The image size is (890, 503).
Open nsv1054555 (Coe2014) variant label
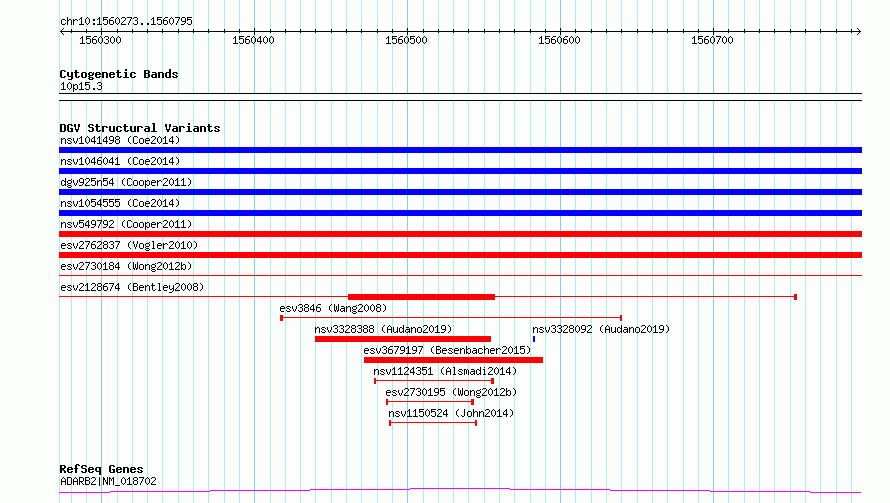tap(120, 203)
